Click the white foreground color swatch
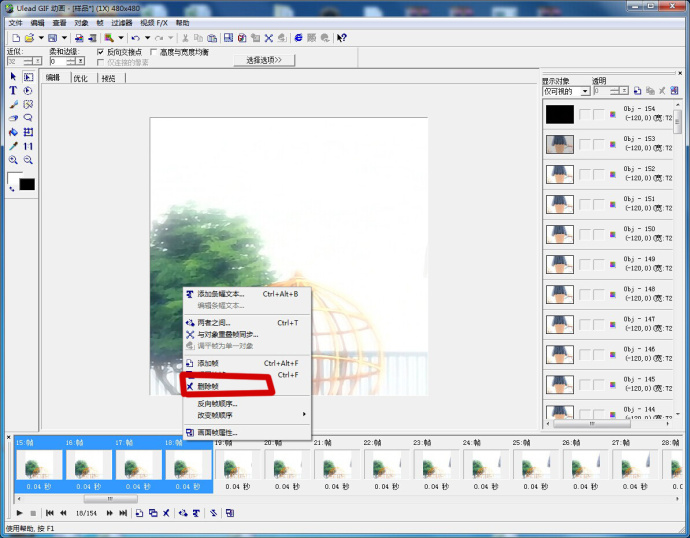This screenshot has height=538, width=690. [x=15, y=178]
